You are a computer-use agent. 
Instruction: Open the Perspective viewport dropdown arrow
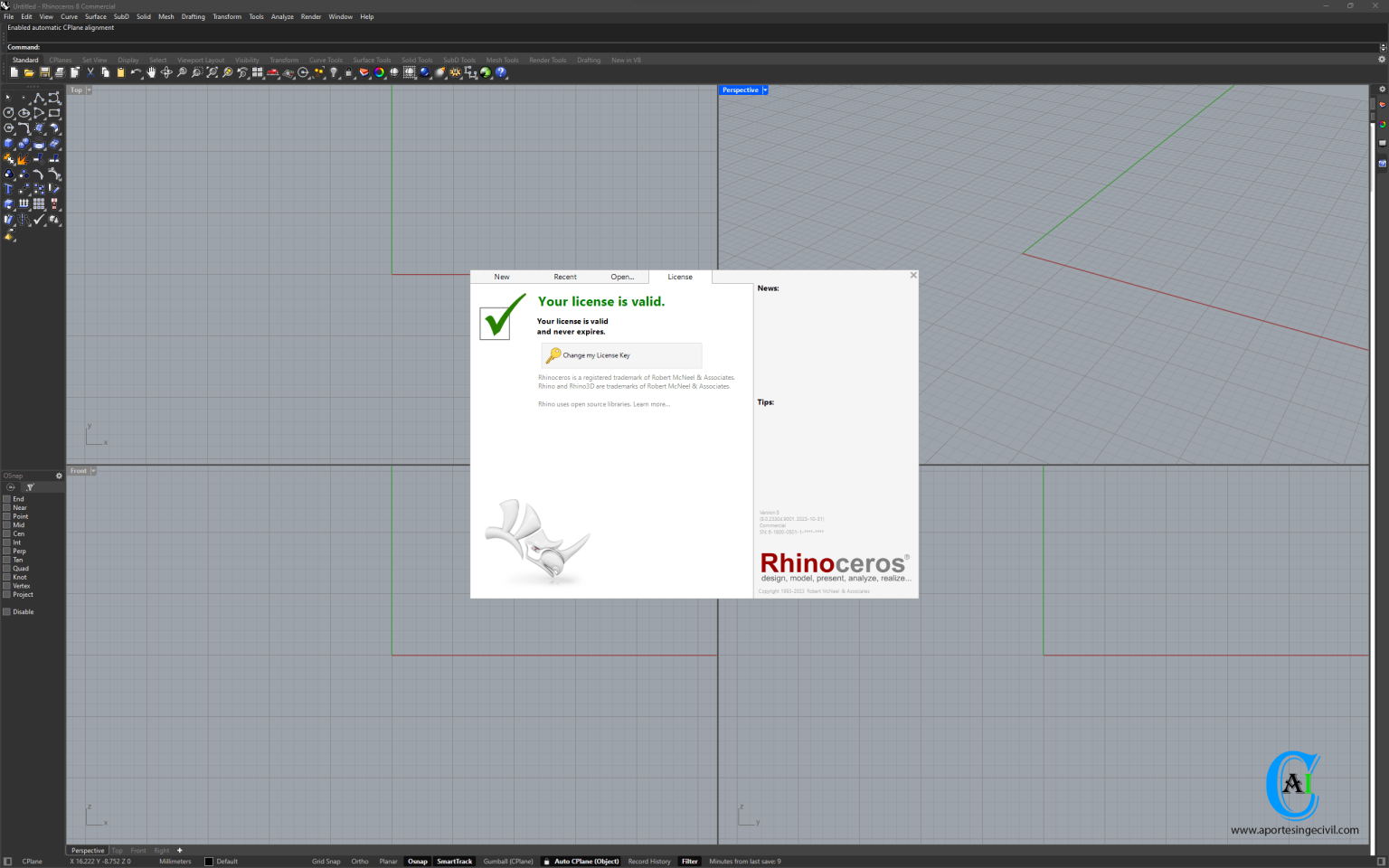click(765, 90)
